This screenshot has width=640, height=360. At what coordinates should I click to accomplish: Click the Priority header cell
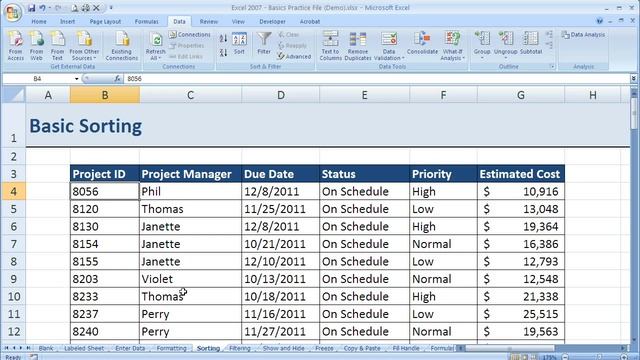coord(443,174)
